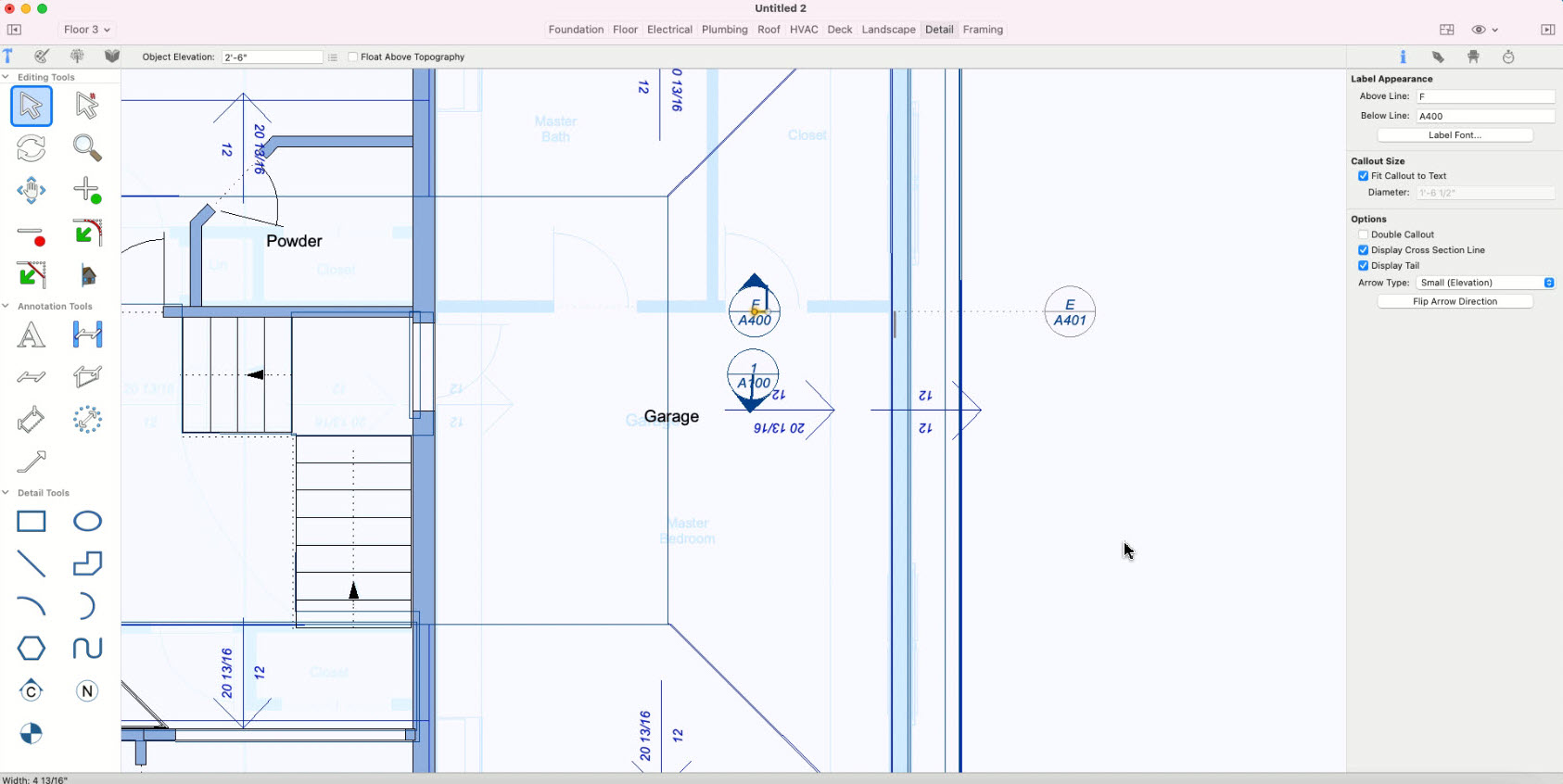The height and width of the screenshot is (784, 1563).
Task: Switch to the Foundation tab
Action: (576, 30)
